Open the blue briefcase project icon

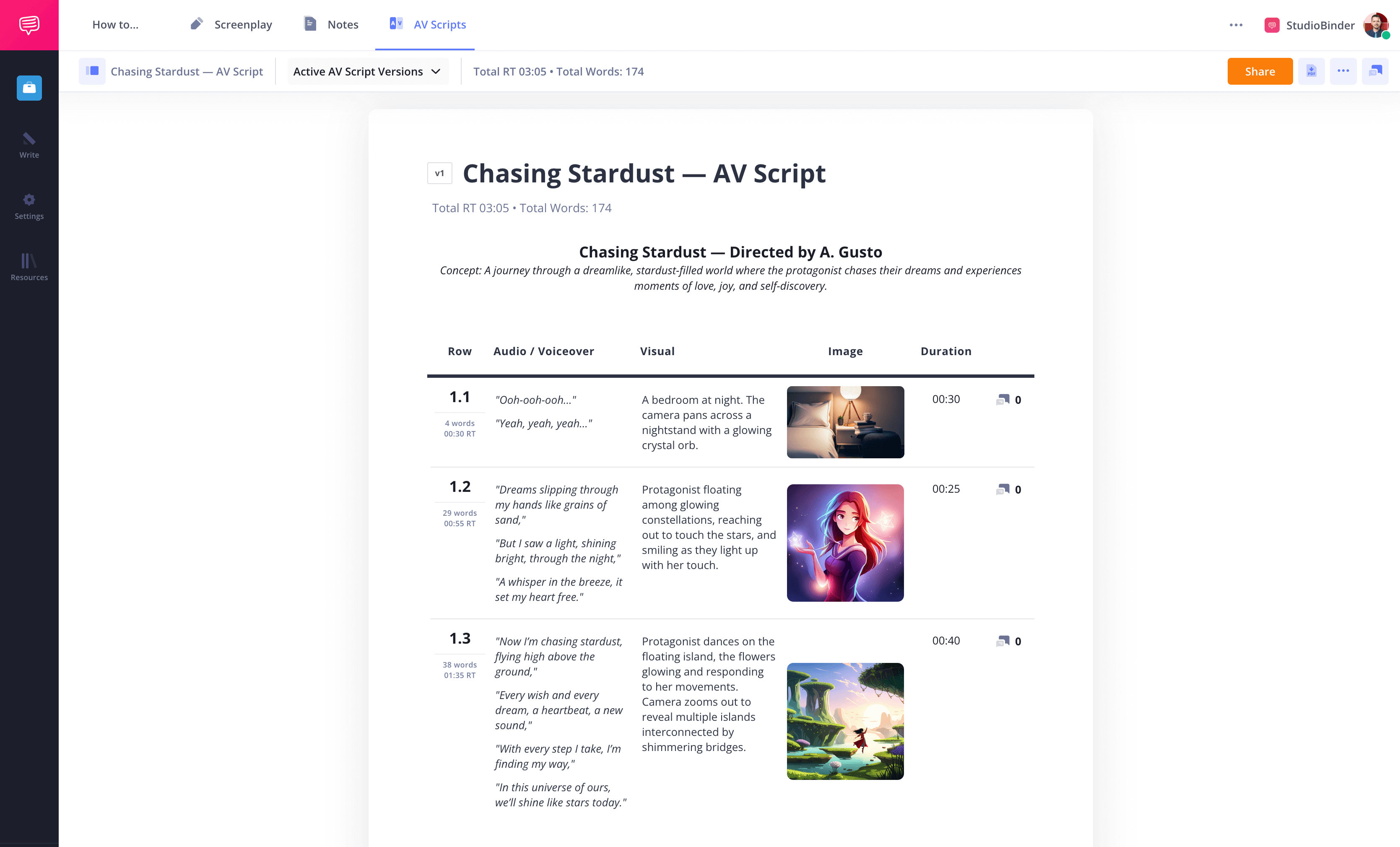[29, 88]
